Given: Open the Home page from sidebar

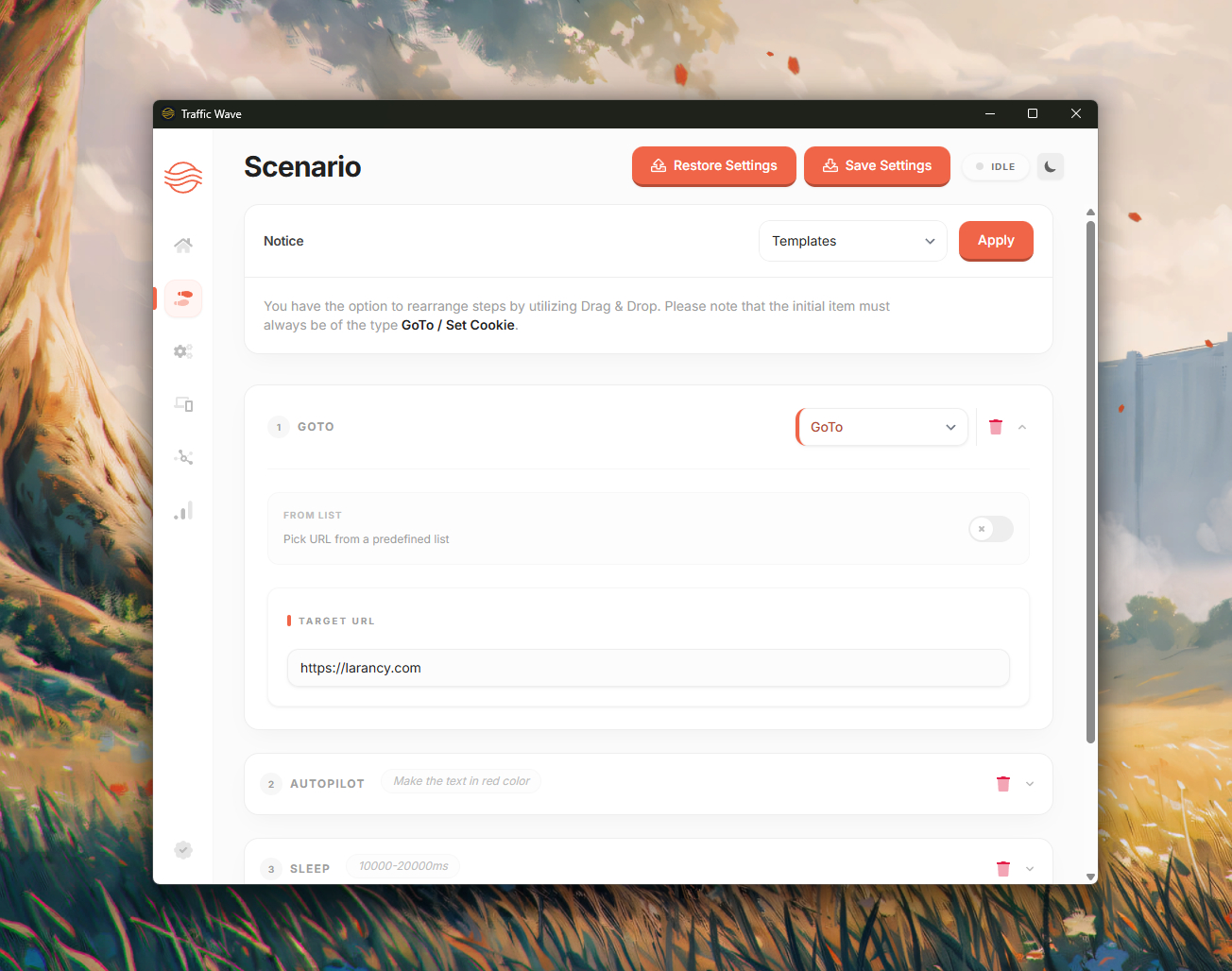Looking at the screenshot, I should click(183, 246).
